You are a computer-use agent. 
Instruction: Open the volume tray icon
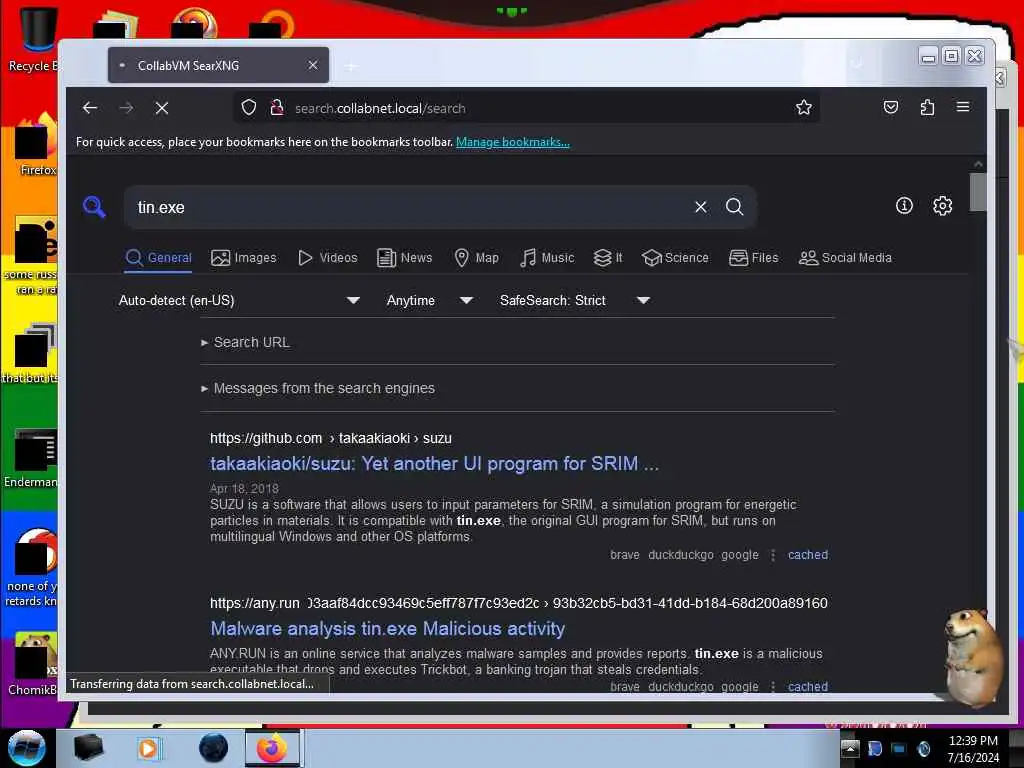coord(923,748)
